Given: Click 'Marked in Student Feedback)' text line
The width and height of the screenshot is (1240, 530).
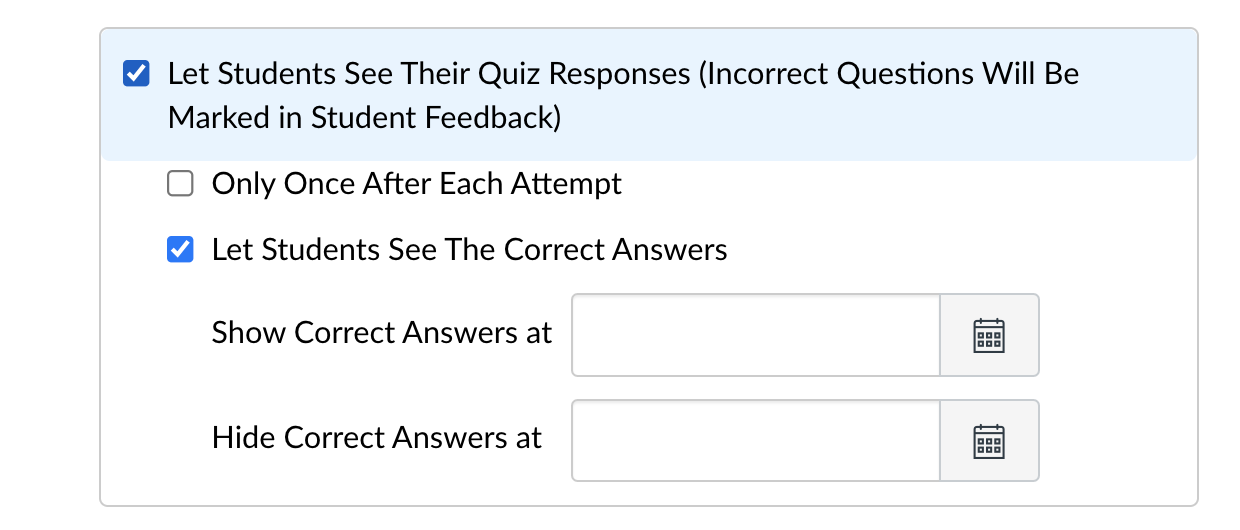Looking at the screenshot, I should [x=364, y=118].
